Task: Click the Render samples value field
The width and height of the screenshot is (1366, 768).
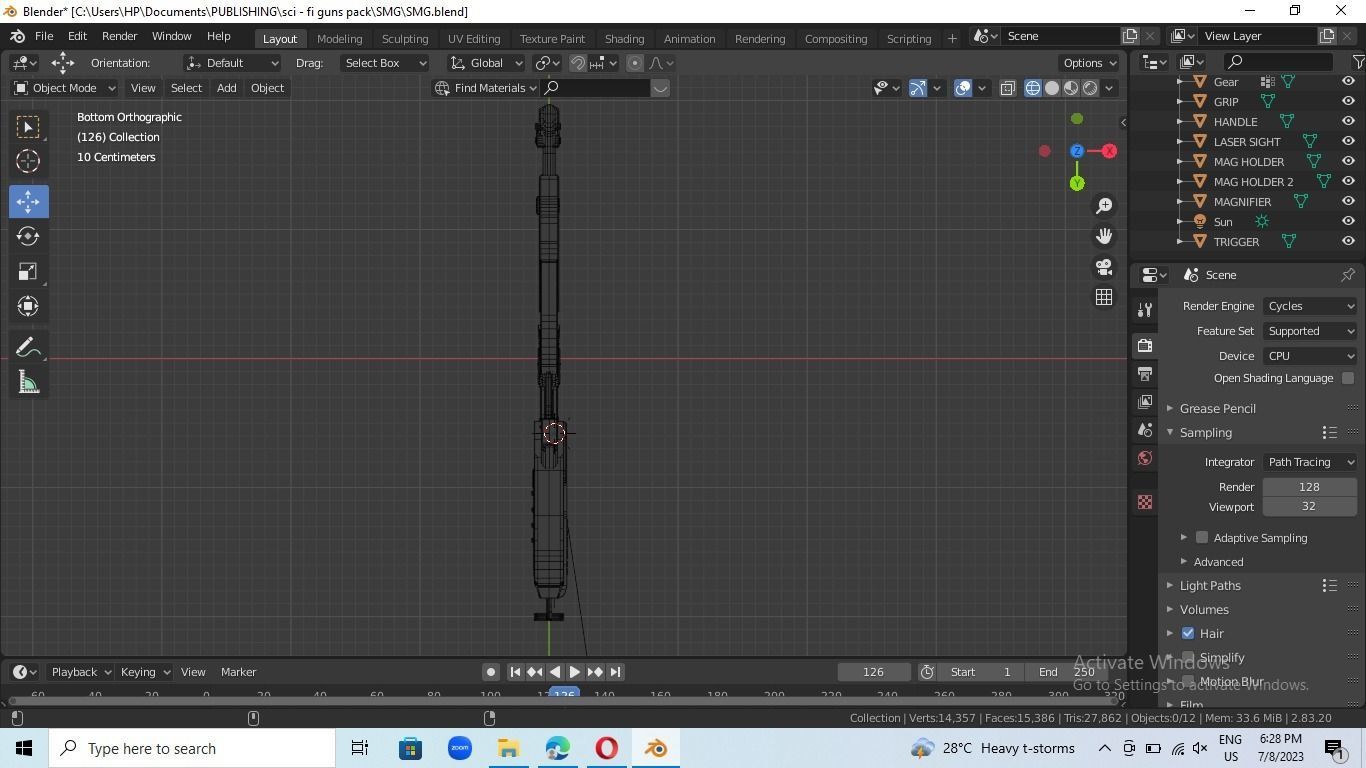Action: (x=1309, y=487)
